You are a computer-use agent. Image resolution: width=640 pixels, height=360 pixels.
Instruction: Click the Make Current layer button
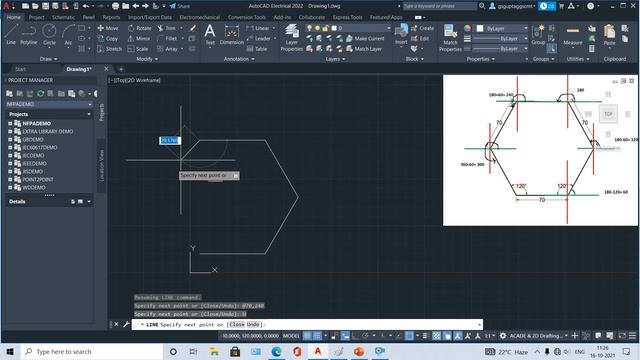(365, 38)
